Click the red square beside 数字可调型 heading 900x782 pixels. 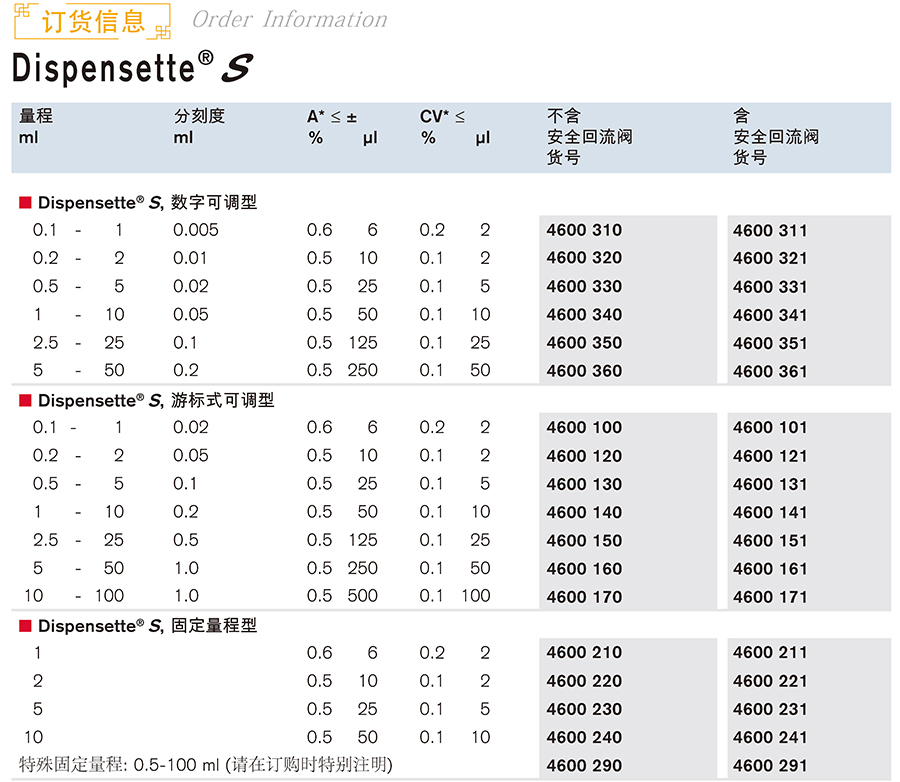[x=26, y=203]
